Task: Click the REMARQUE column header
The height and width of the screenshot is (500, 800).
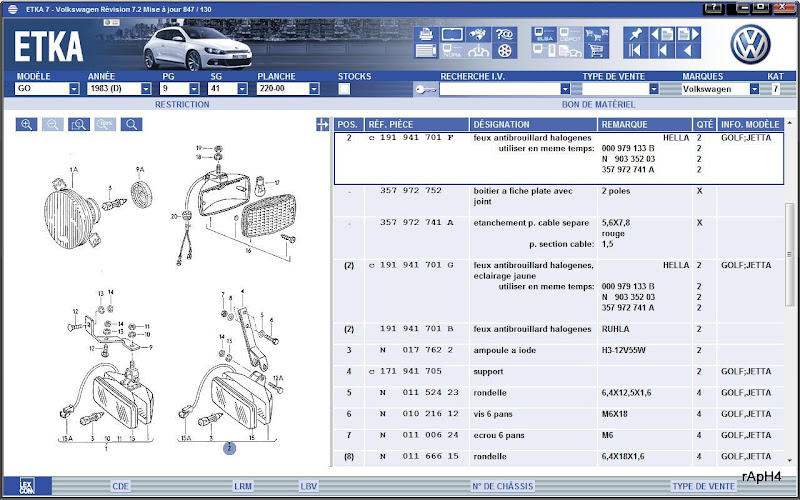Action: point(645,124)
